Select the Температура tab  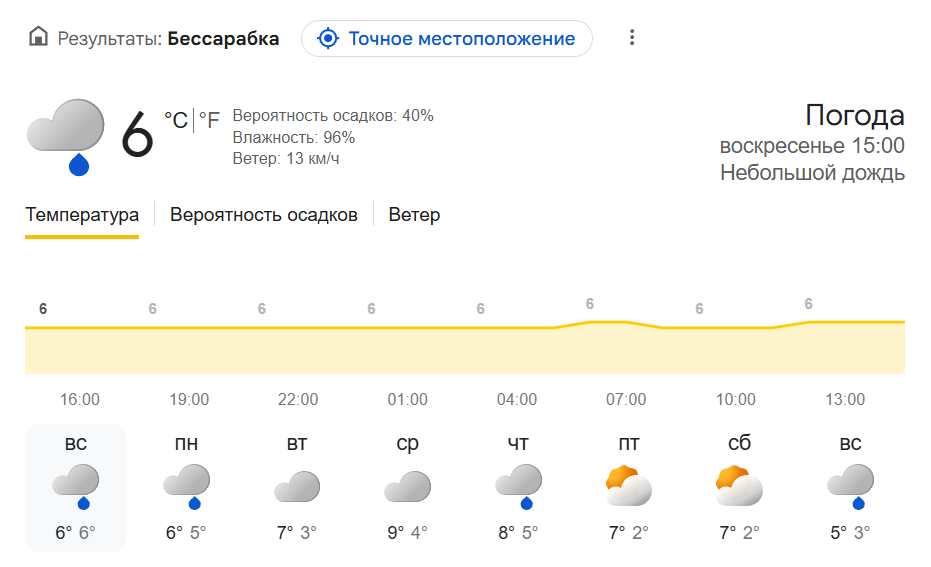click(x=82, y=215)
